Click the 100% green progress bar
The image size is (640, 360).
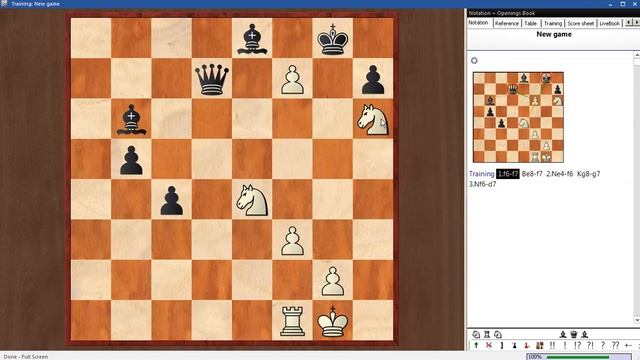(x=580, y=357)
